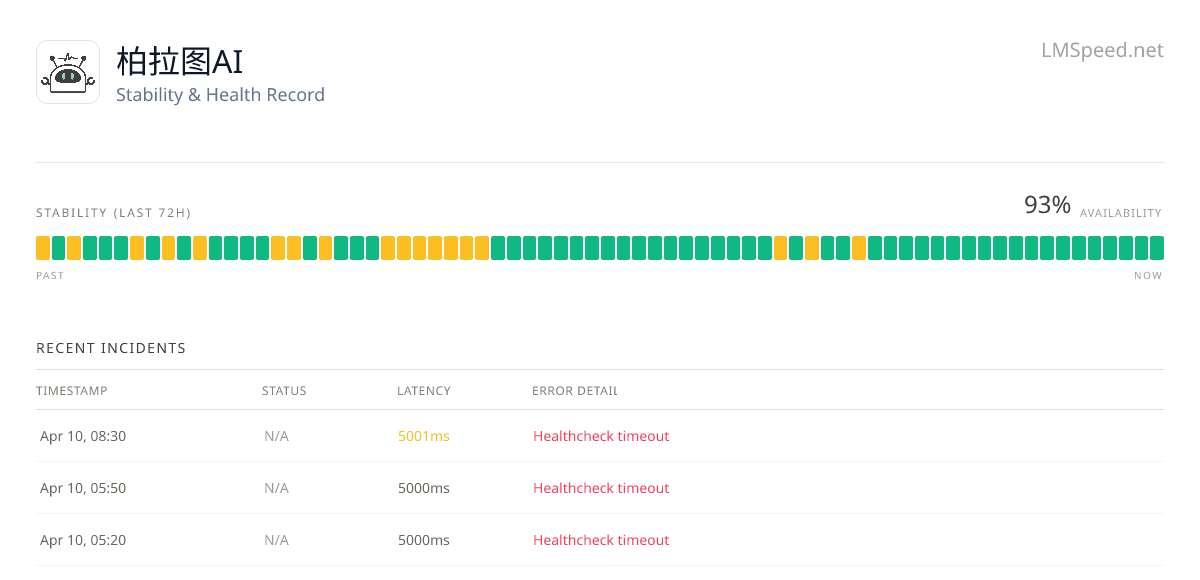Select the rightmost green stability bar above NOW

(x=1157, y=248)
